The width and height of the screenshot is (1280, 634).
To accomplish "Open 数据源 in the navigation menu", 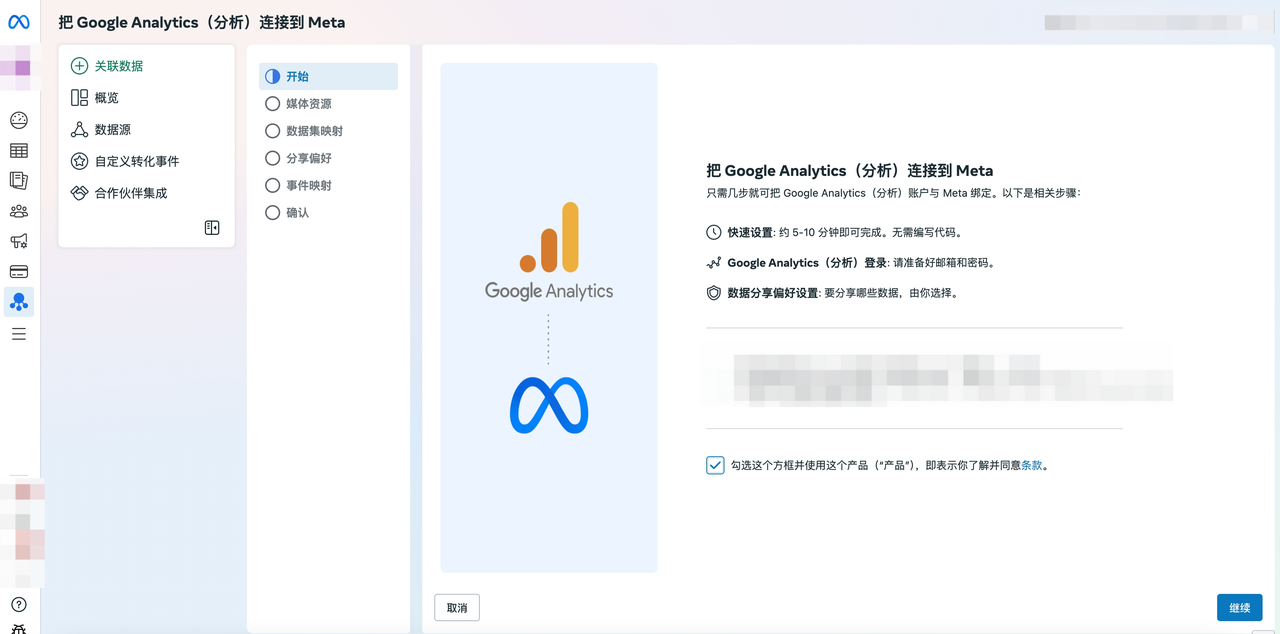I will pyautogui.click(x=112, y=129).
